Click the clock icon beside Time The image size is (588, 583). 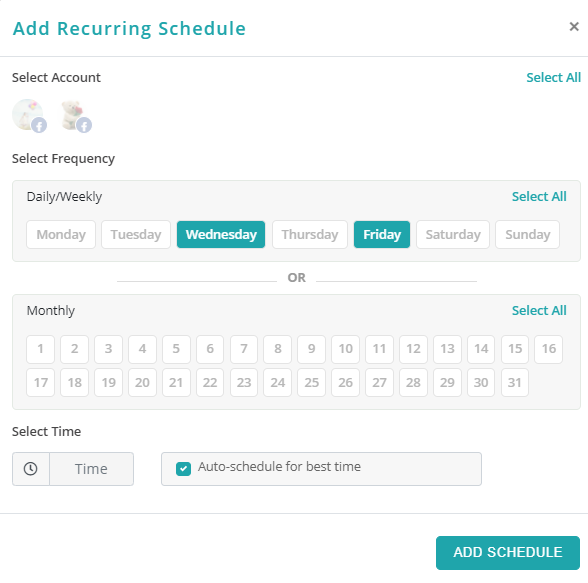pyautogui.click(x=31, y=469)
